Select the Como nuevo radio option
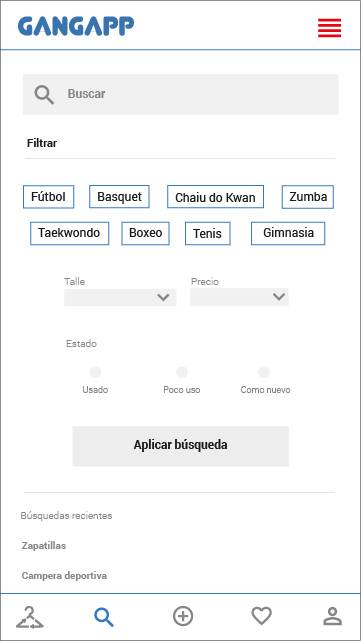This screenshot has width=361, height=641. [264, 372]
